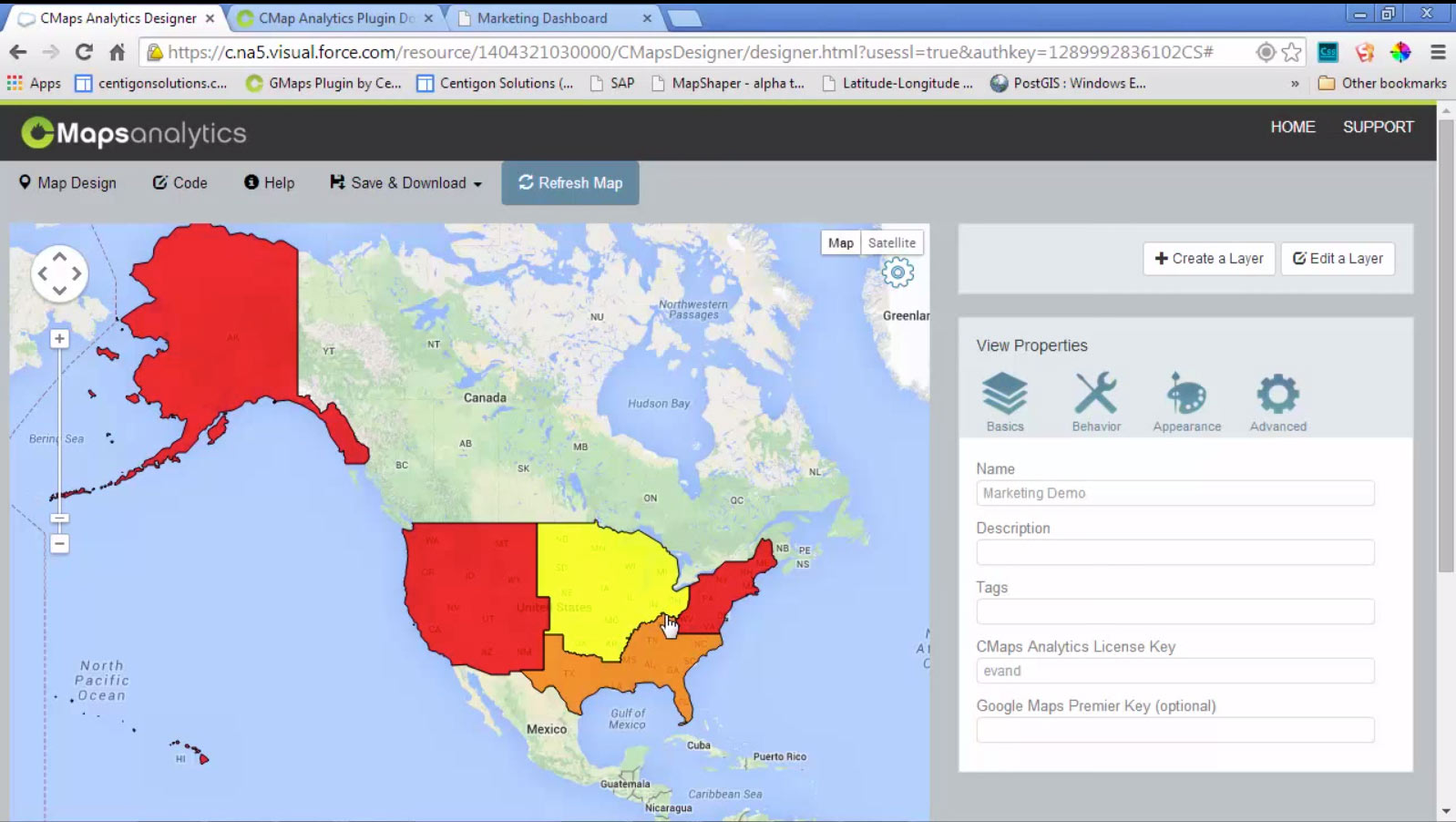Screen dimensions: 1456x822
Task: Switch to the Satellite view type
Action: click(x=892, y=243)
